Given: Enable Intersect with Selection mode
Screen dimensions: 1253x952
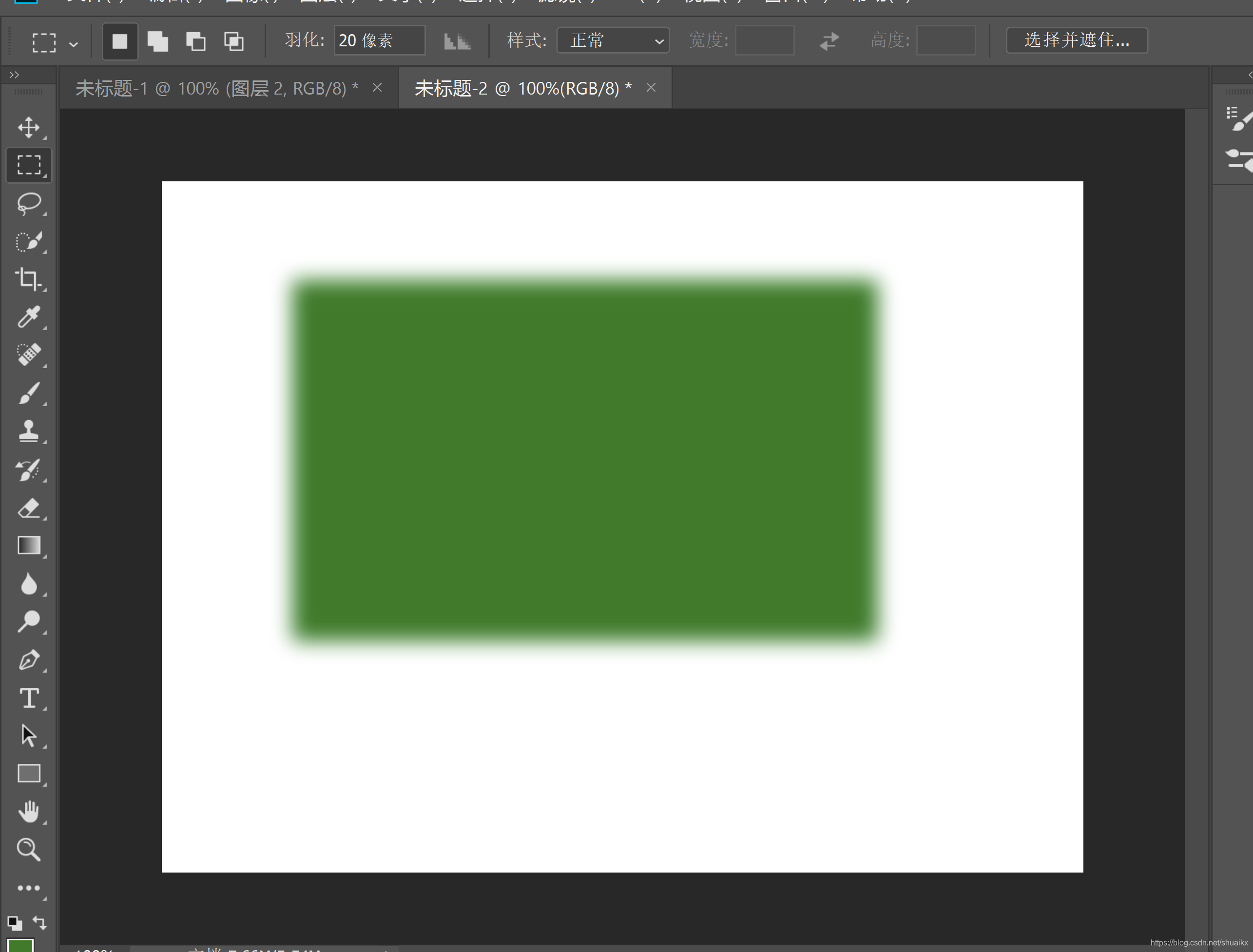Looking at the screenshot, I should point(233,41).
